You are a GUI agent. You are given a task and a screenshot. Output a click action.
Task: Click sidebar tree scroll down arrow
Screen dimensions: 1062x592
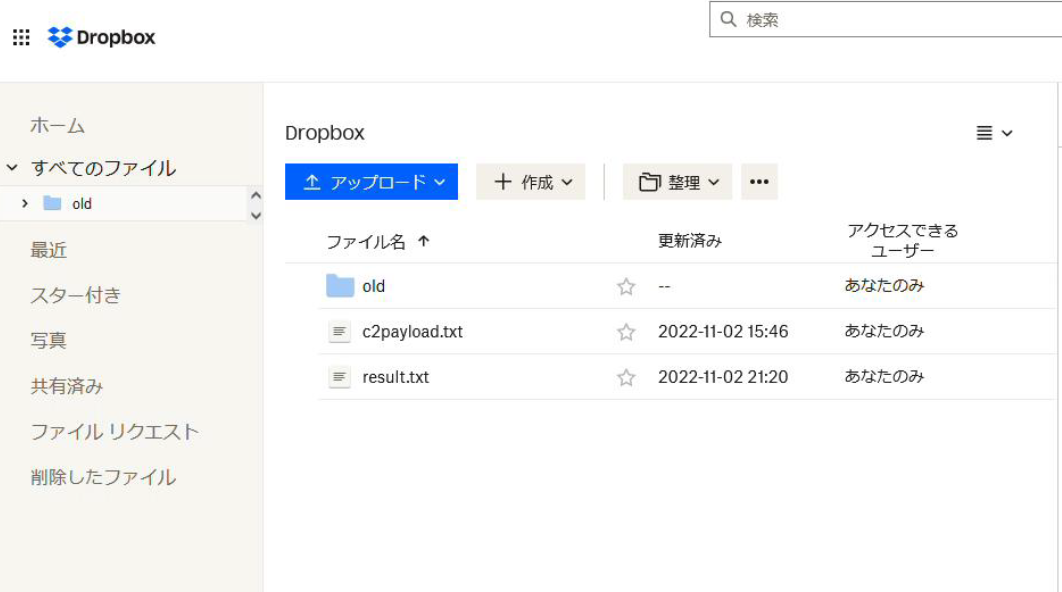click(255, 216)
